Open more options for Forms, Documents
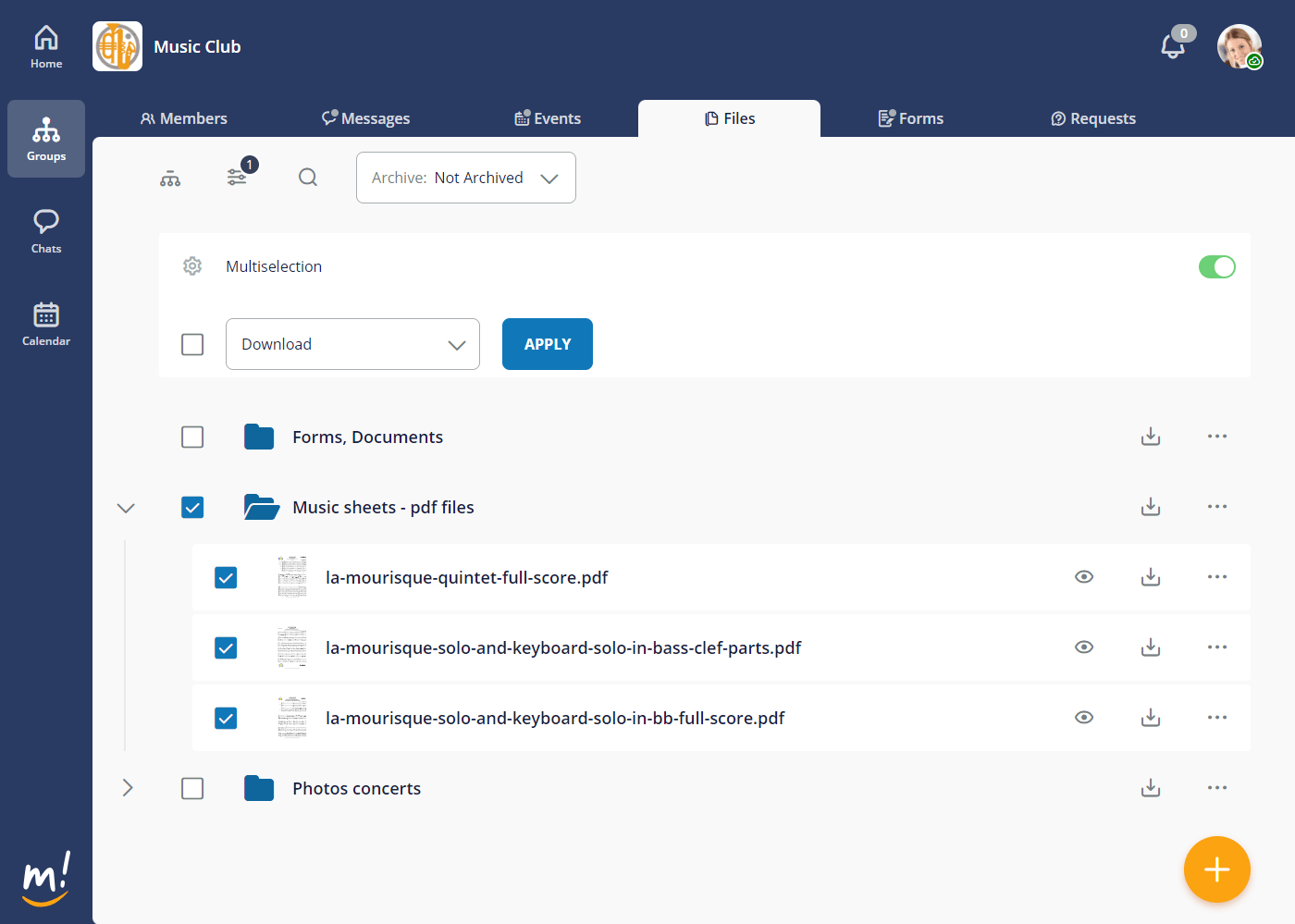1295x924 pixels. 1217,437
